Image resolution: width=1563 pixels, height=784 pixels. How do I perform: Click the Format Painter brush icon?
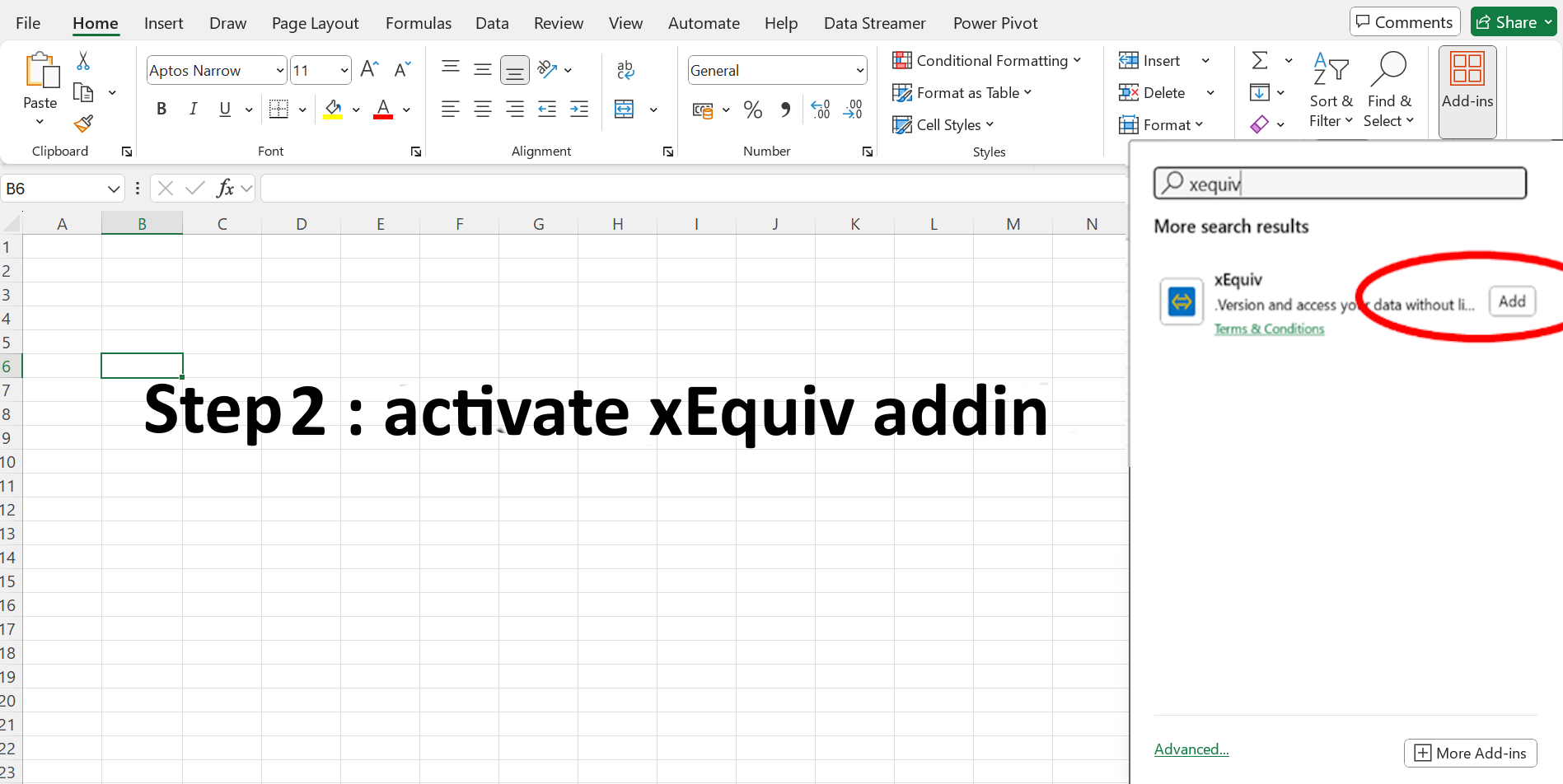tap(83, 124)
